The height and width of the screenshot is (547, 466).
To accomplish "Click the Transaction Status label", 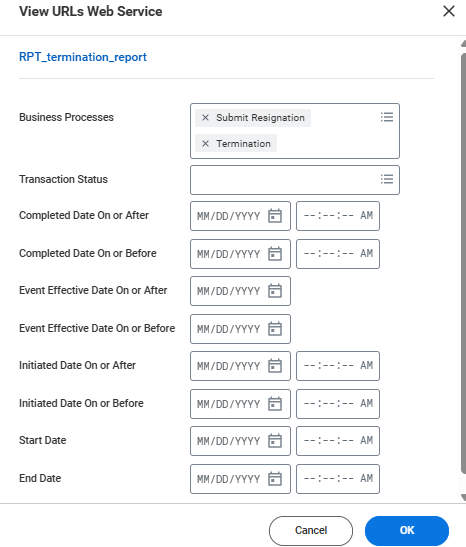I will (x=63, y=179).
